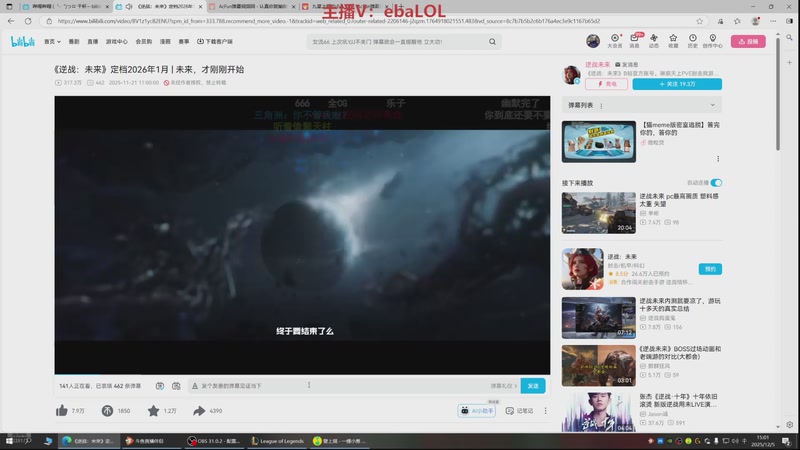Image resolution: width=800 pixels, height=450 pixels.
Task: Open the 游戏中心 navigation item
Action: coord(116,41)
